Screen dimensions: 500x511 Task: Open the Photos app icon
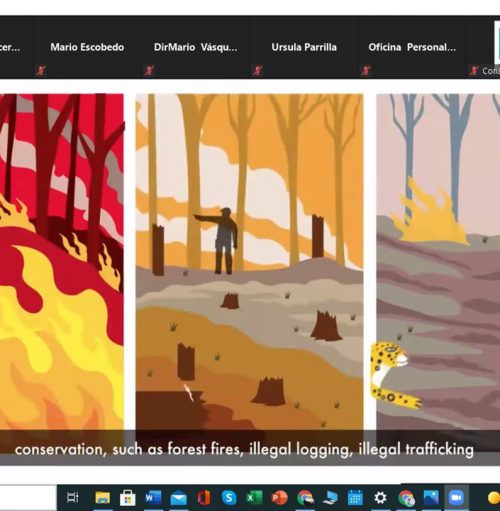click(x=431, y=498)
